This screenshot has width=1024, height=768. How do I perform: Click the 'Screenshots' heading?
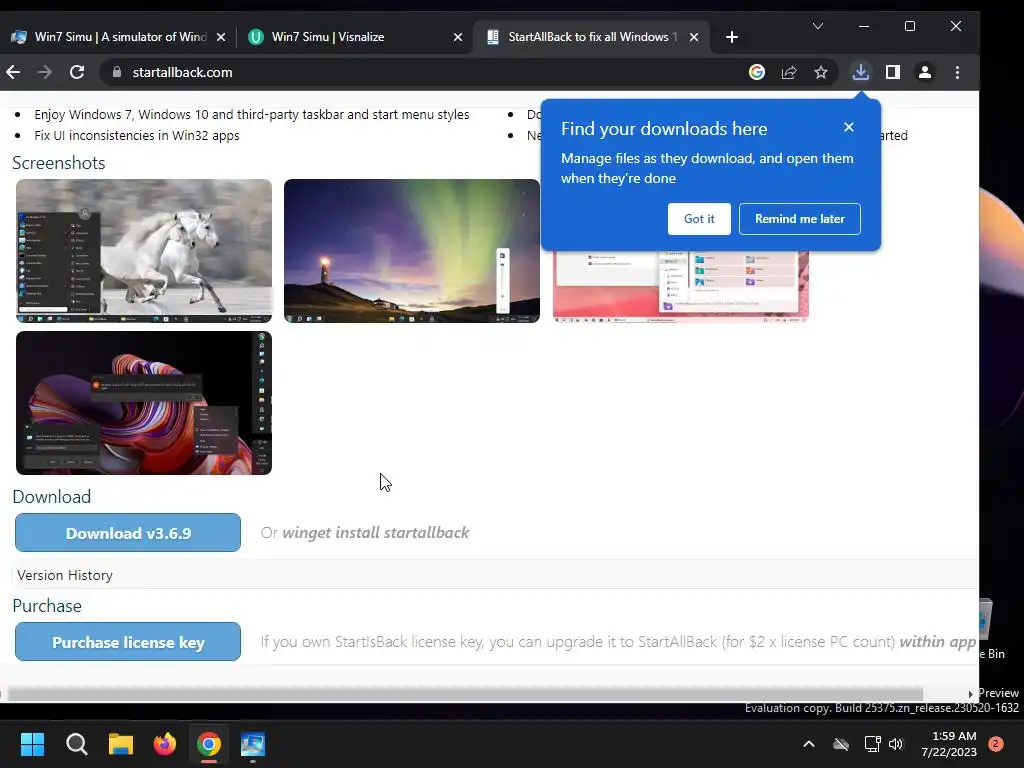[x=59, y=163]
